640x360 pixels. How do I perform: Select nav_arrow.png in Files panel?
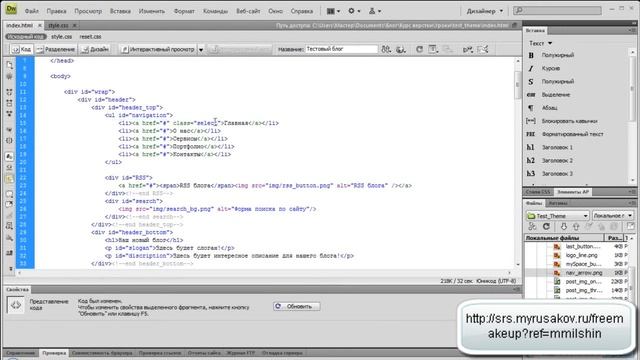coord(583,273)
